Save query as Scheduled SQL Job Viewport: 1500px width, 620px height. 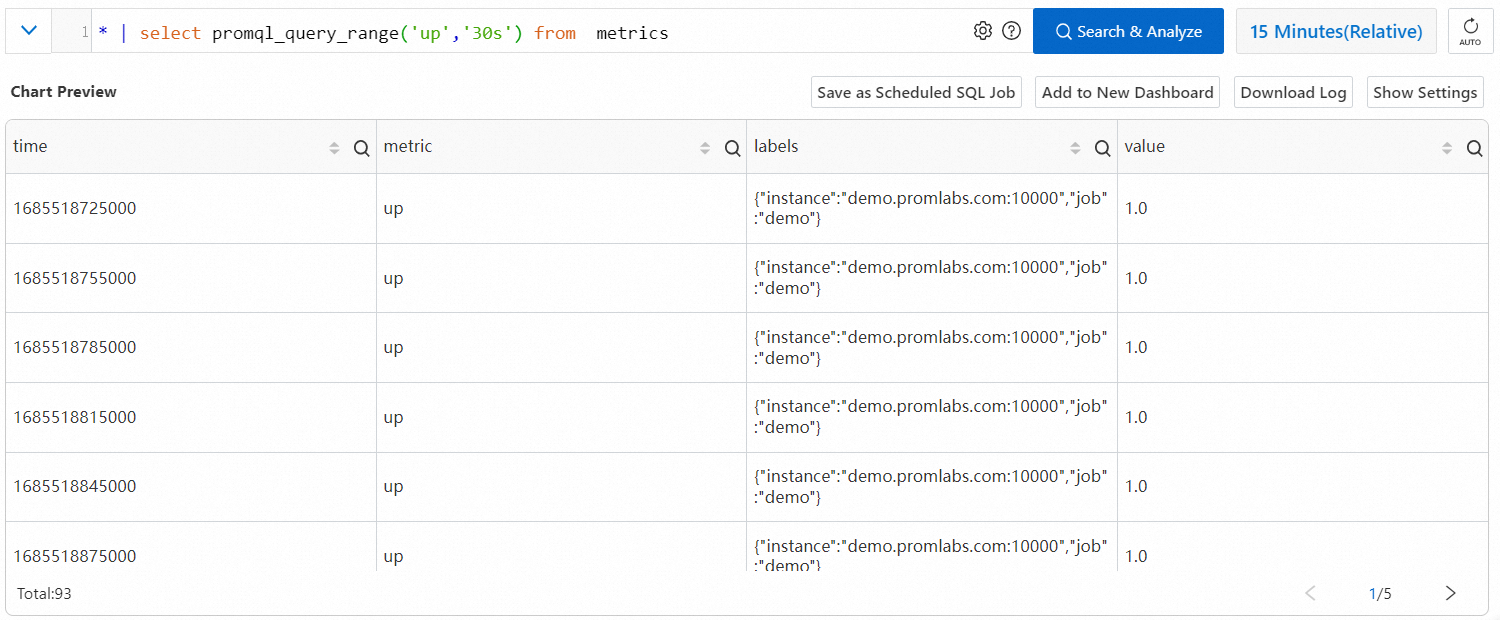coord(916,92)
